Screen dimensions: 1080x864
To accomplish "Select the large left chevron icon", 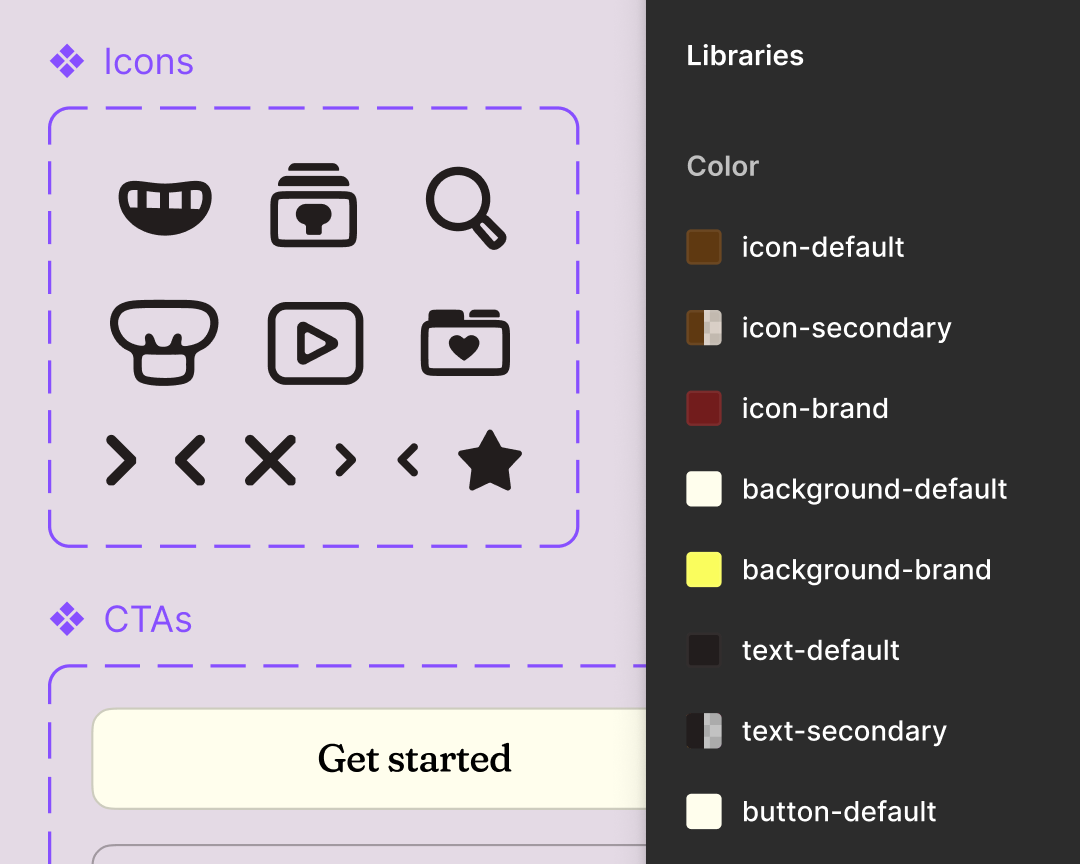I will (190, 460).
